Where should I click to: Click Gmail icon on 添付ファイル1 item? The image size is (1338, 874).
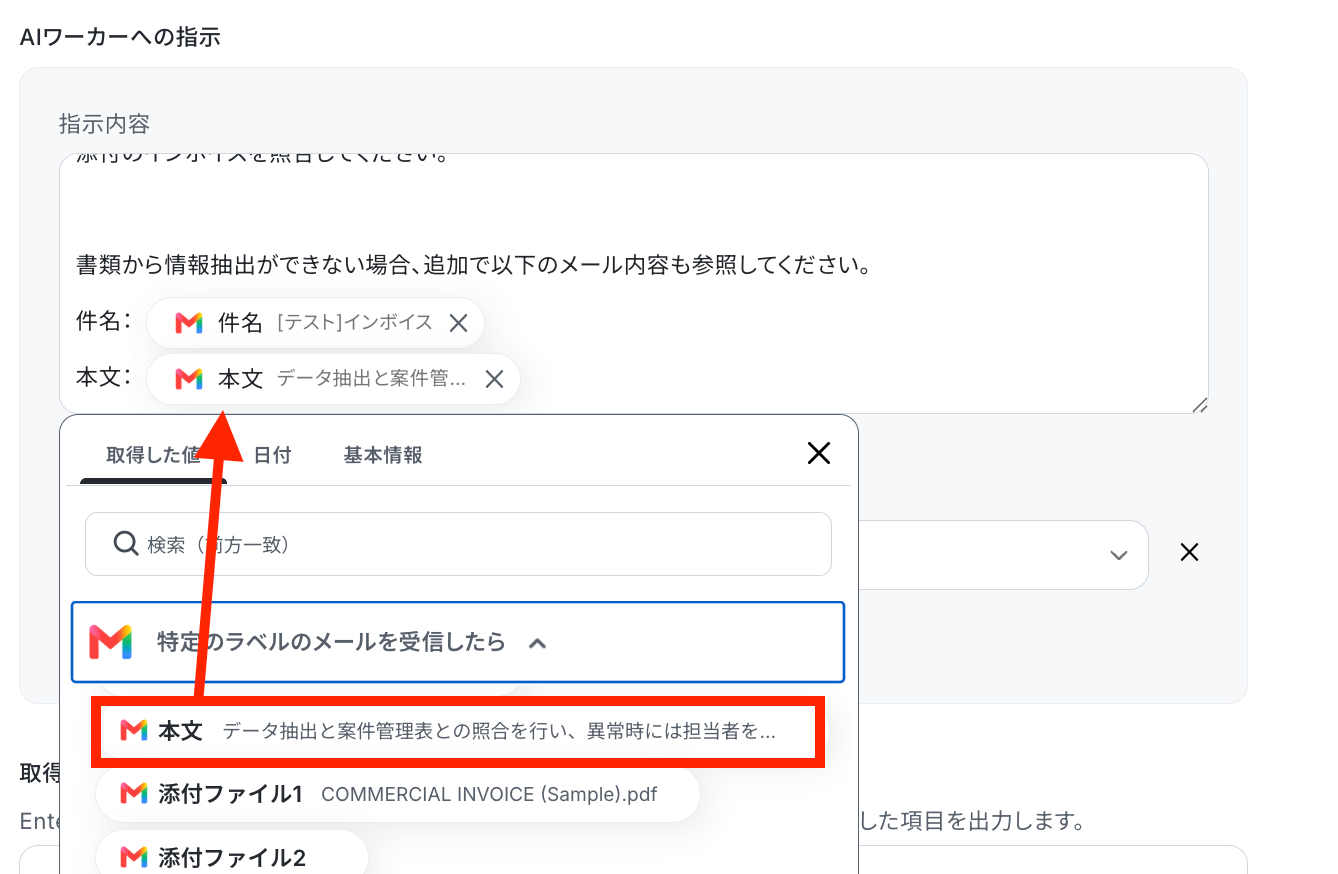(134, 794)
